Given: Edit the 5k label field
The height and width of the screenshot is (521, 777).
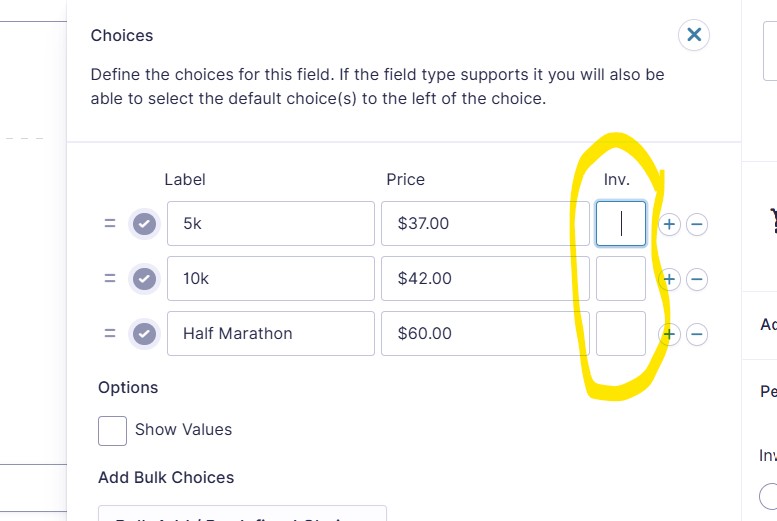Looking at the screenshot, I should [x=271, y=224].
